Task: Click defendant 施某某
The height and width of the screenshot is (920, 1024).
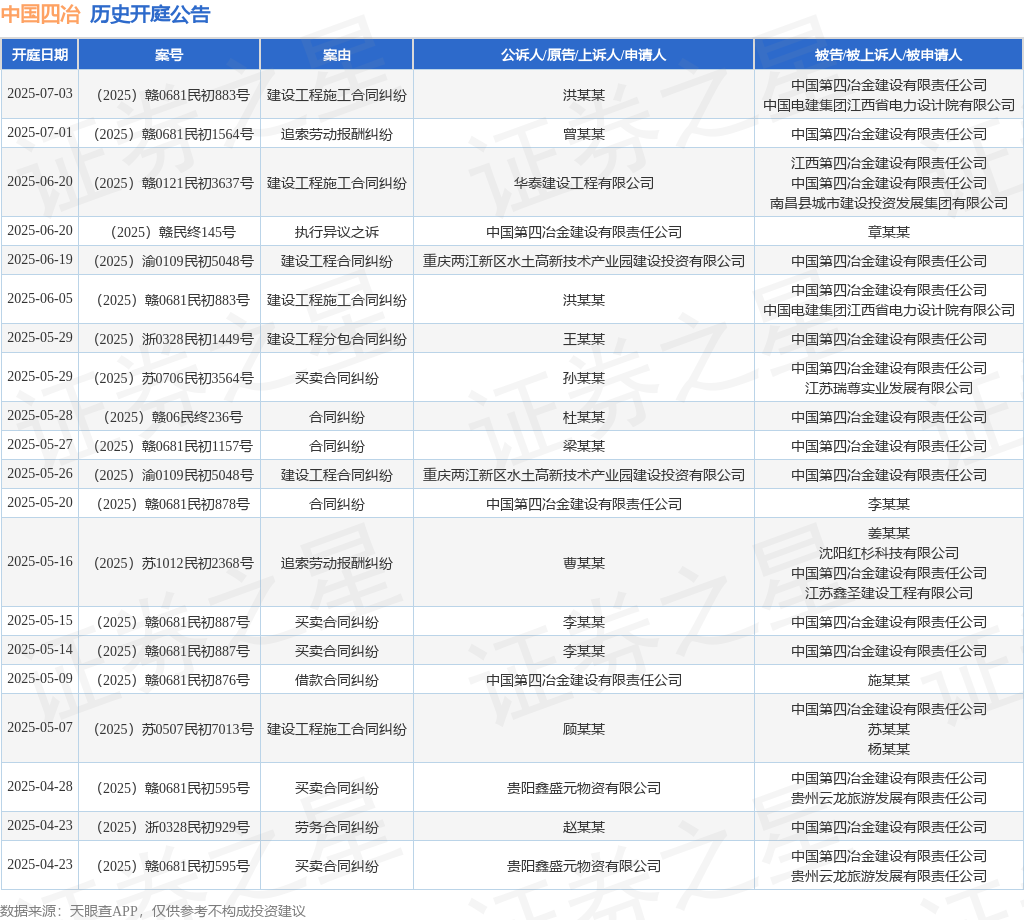Action: (889, 680)
